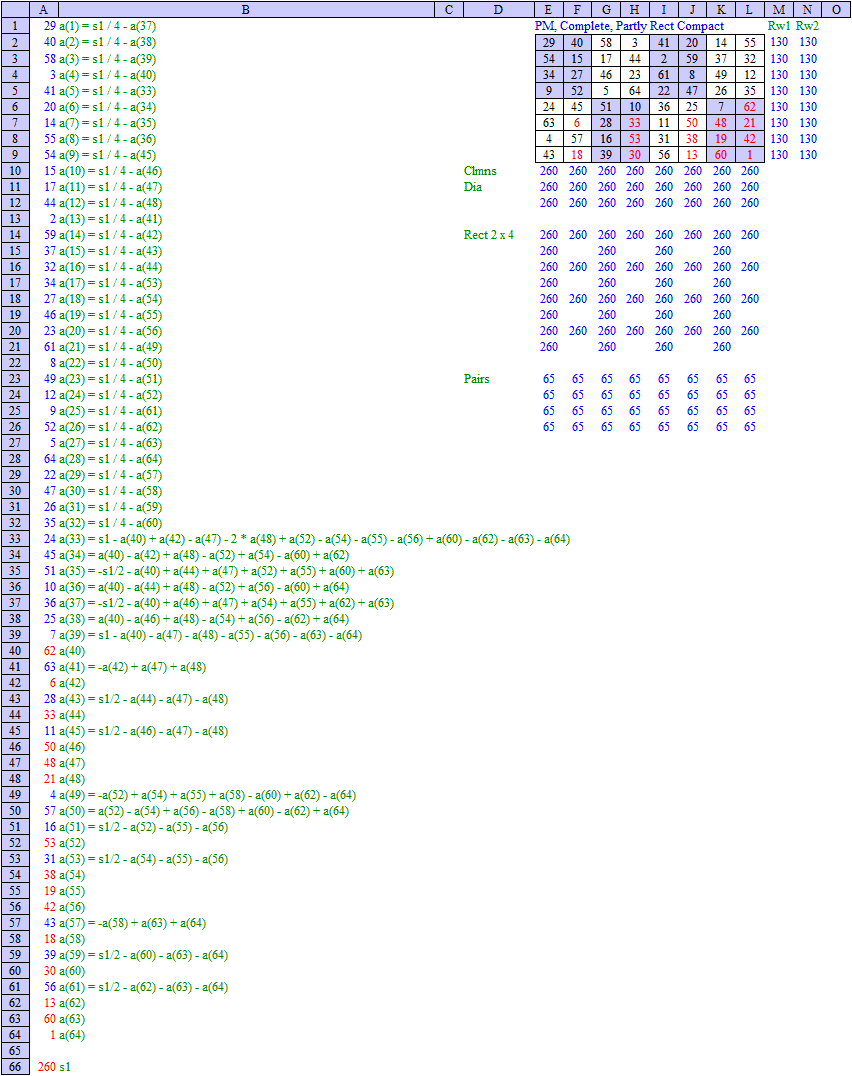Click the 'Rect 2 x 4' label
This screenshot has width=852, height=1076.
point(488,235)
